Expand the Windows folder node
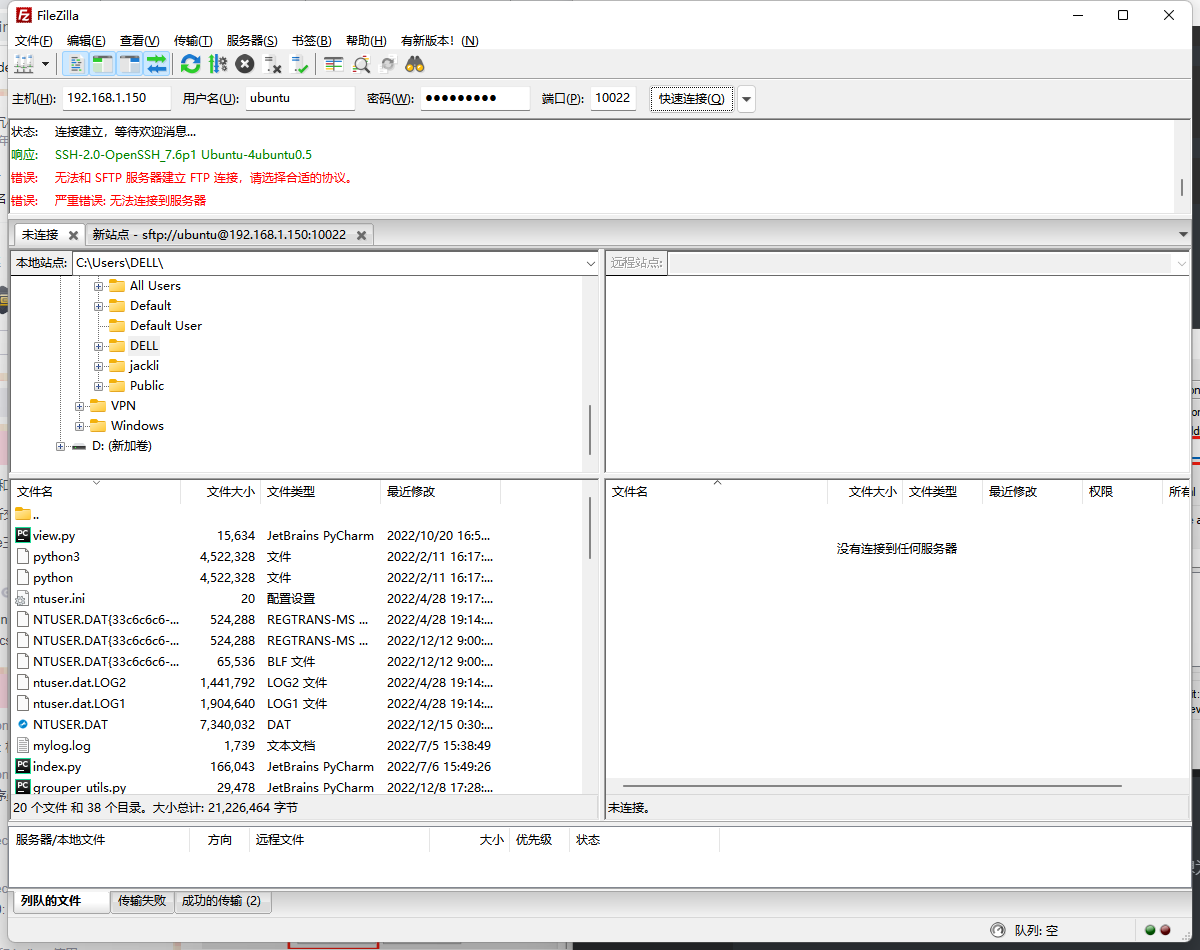The height and width of the screenshot is (950, 1200). click(x=80, y=426)
